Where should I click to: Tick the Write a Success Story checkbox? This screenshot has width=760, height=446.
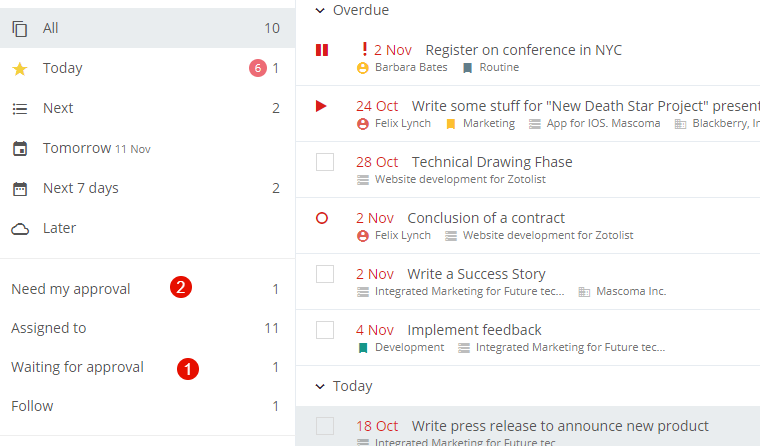click(325, 274)
